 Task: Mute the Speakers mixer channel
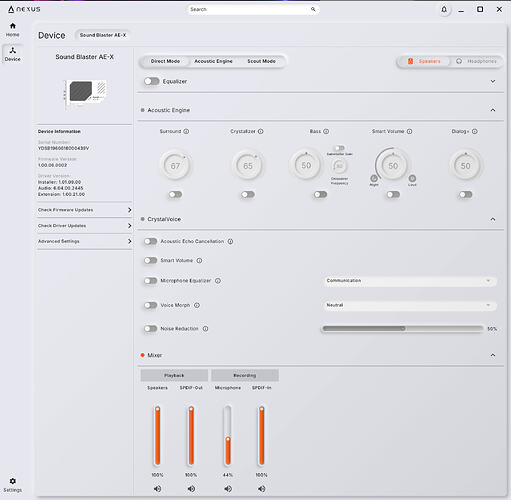[x=157, y=489]
